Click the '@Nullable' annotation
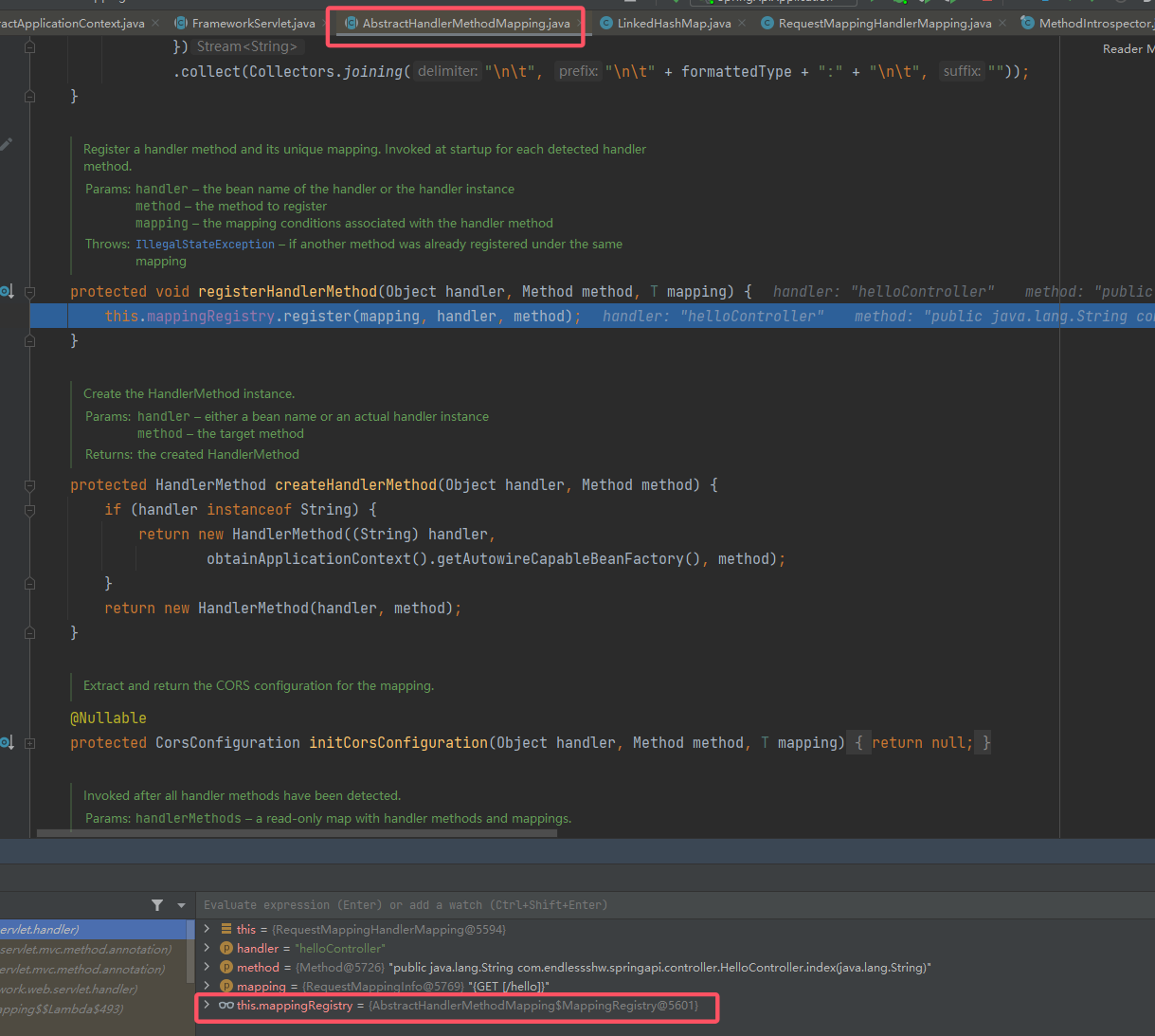The image size is (1155, 1036). point(108,718)
